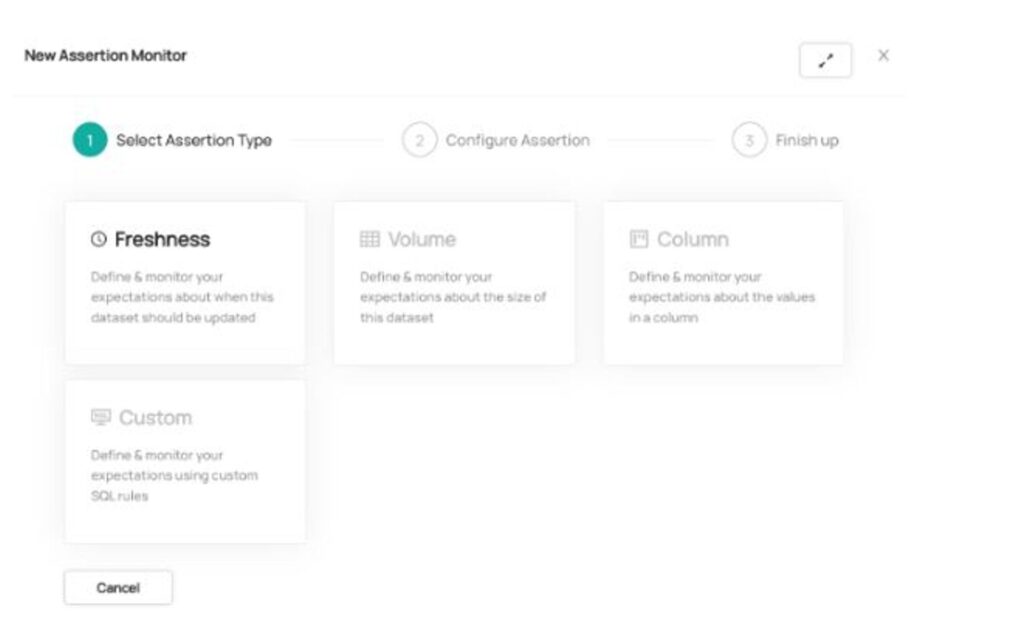Choose the Volume assertion heading
The height and width of the screenshot is (642, 1024).
(422, 240)
